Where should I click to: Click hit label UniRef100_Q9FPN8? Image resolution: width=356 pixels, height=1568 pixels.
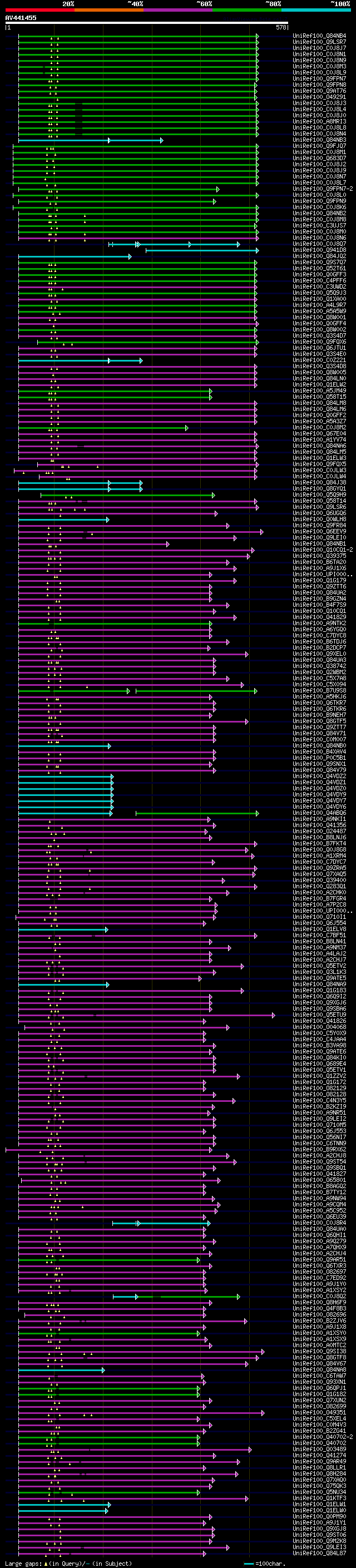(x=319, y=85)
